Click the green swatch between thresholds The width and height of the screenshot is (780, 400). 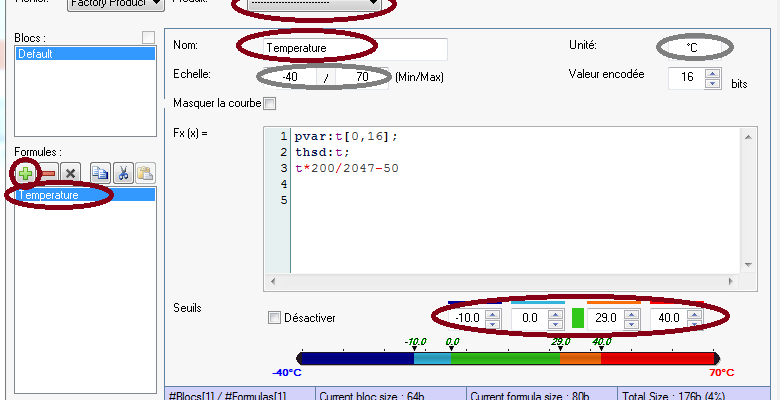[578, 318]
